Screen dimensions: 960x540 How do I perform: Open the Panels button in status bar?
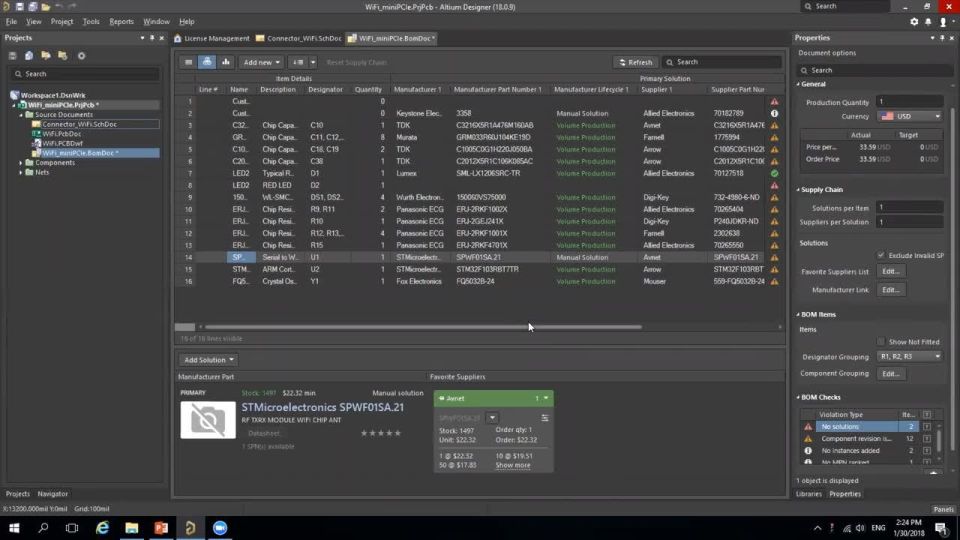[943, 509]
